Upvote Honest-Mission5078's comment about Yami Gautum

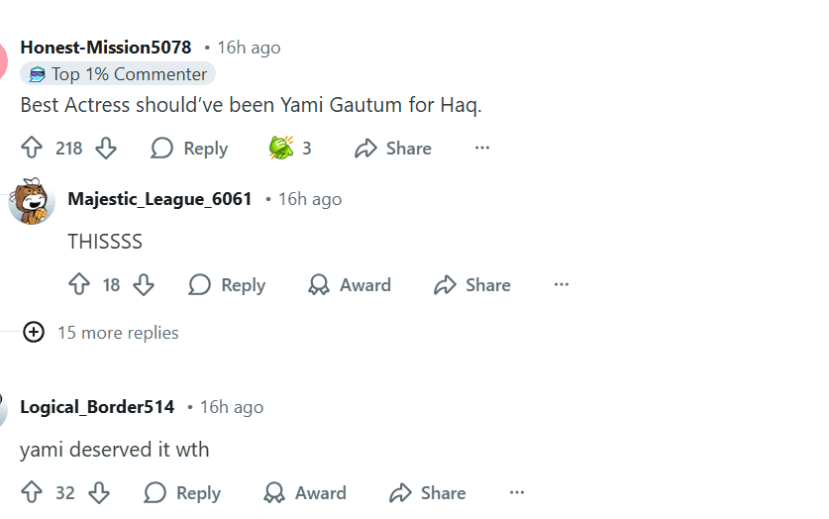click(32, 148)
